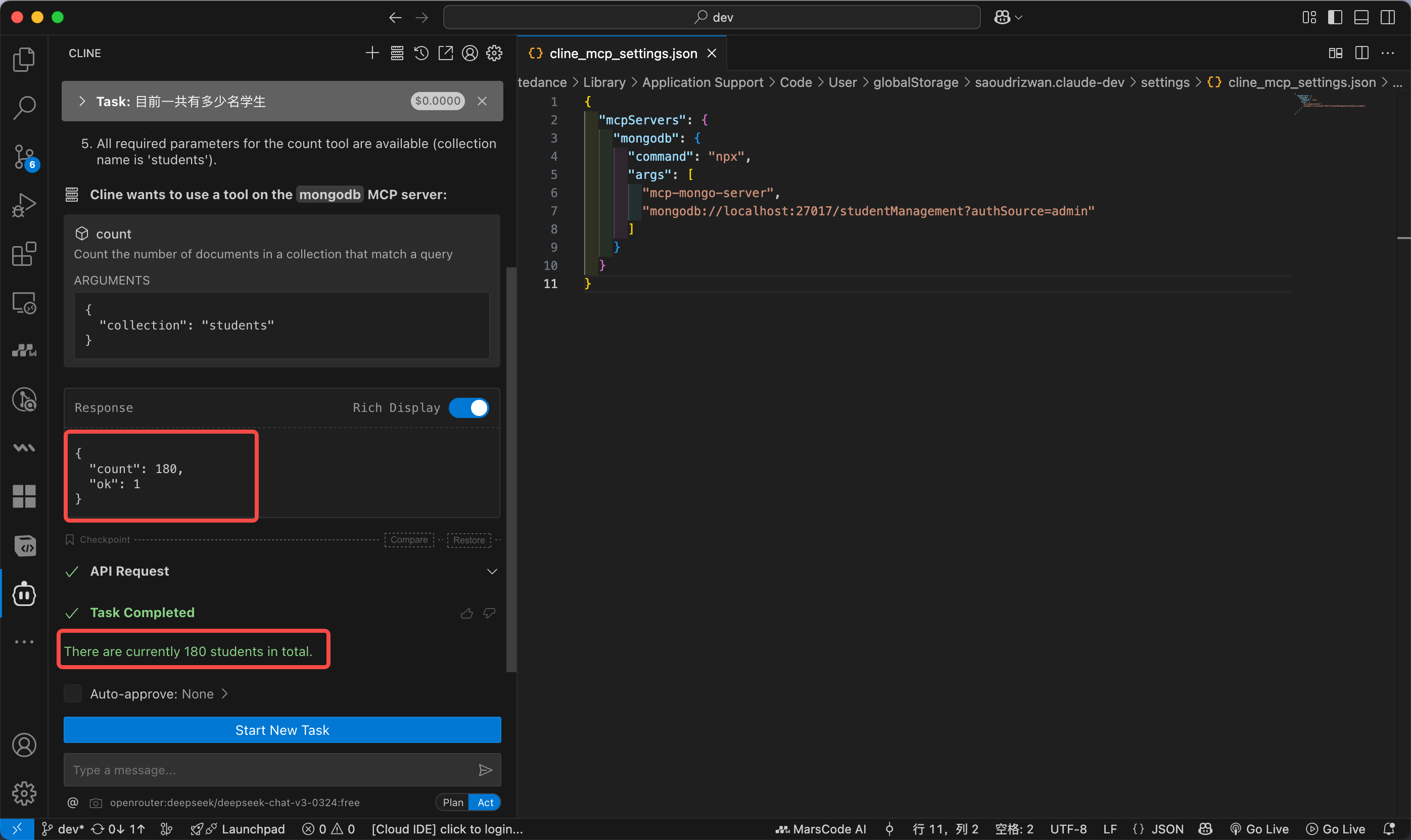
Task: Click MarsCode AI in status bar
Action: point(821,829)
